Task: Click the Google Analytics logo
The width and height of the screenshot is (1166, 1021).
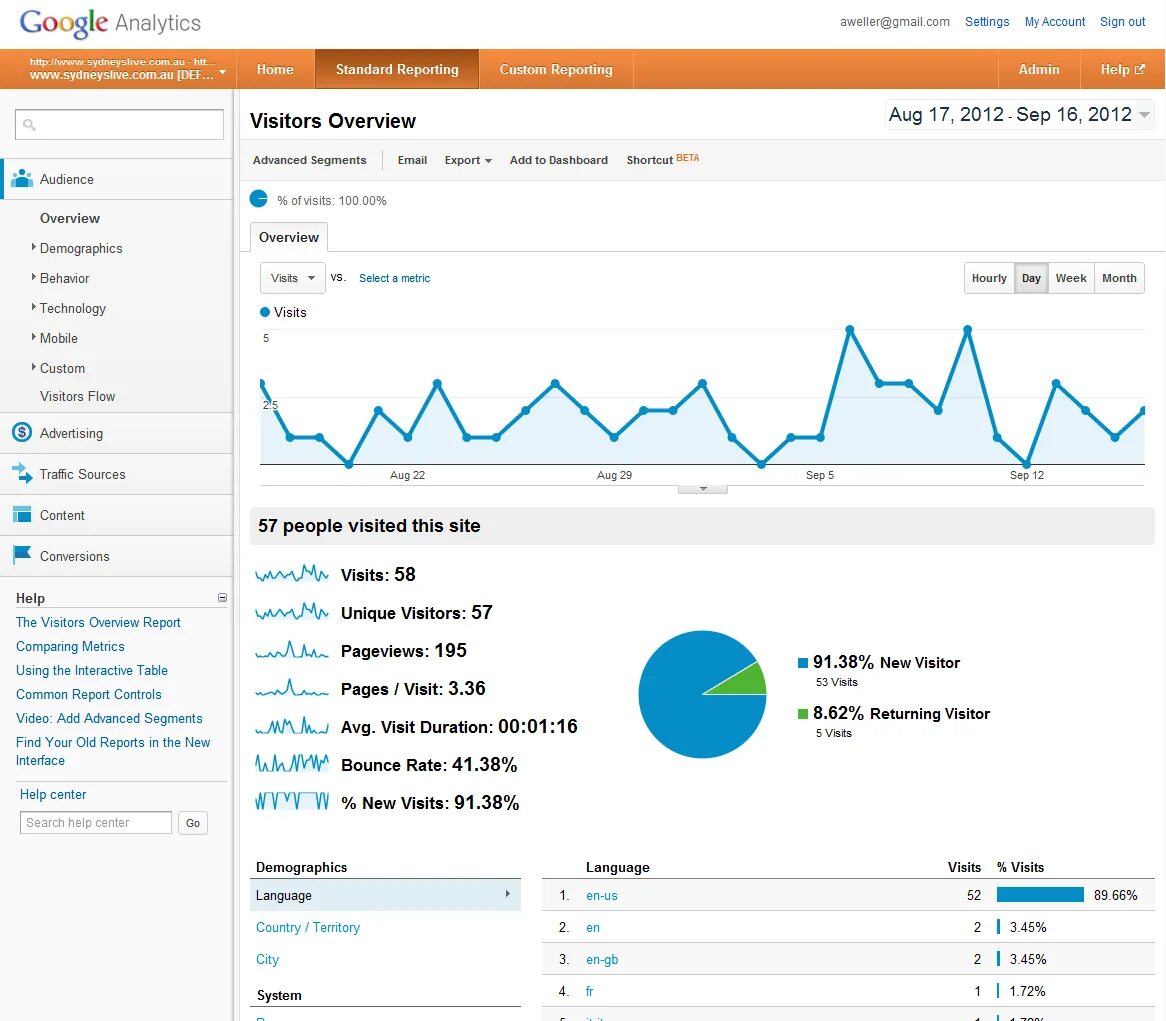Action: pos(110,23)
